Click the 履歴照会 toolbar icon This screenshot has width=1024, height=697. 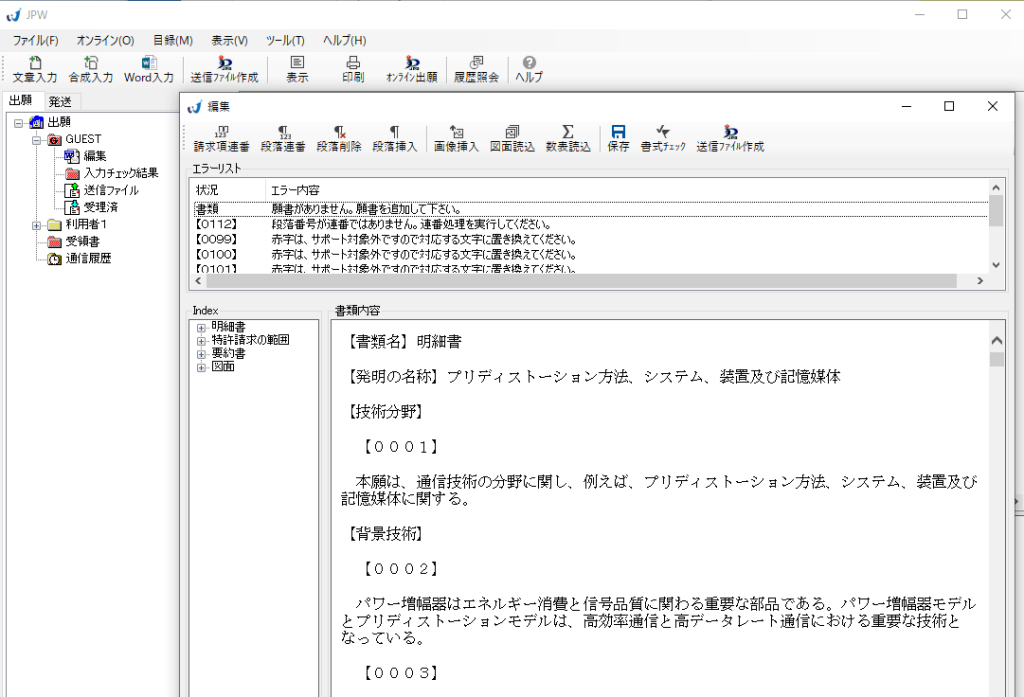476,68
